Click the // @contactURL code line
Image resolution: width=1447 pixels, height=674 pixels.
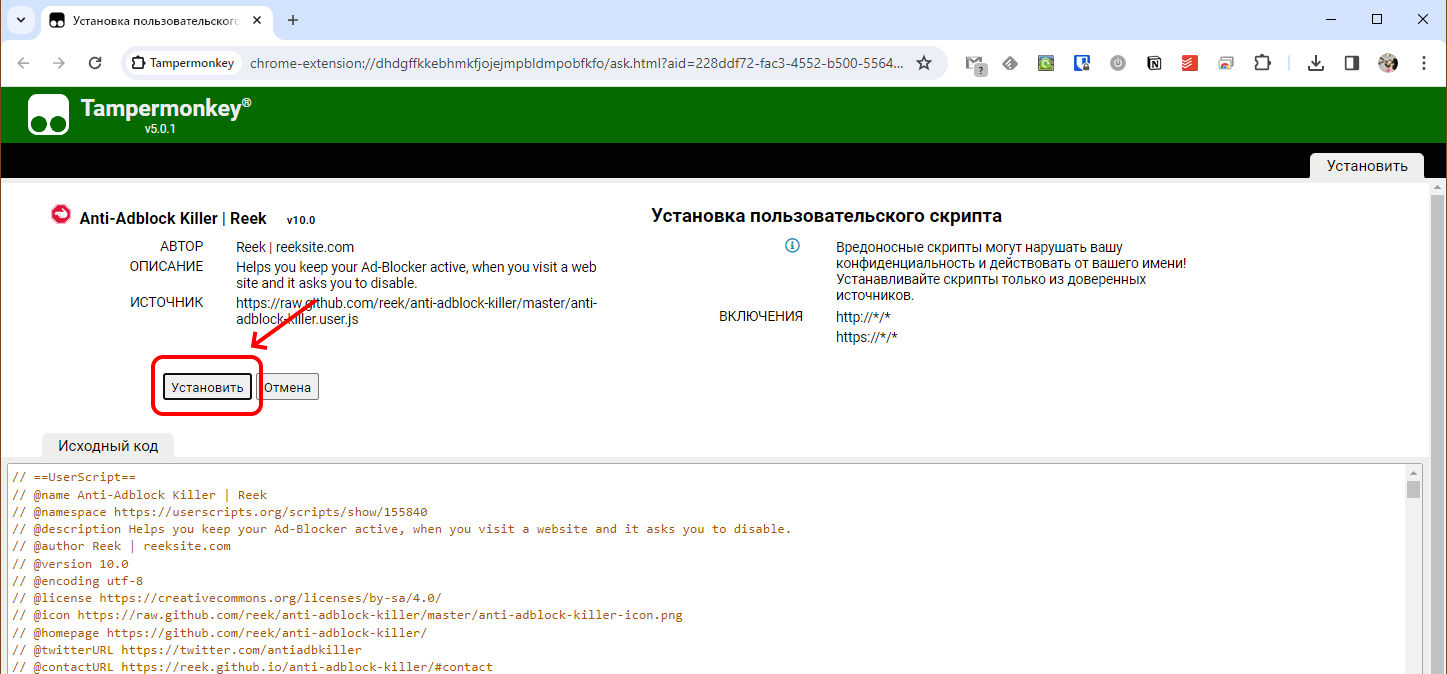[253, 667]
